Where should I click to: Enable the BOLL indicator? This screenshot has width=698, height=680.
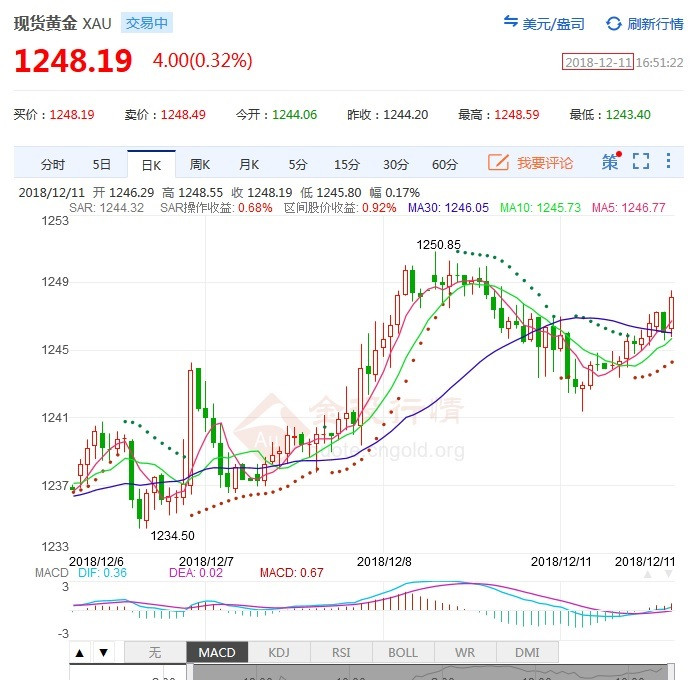pos(402,653)
